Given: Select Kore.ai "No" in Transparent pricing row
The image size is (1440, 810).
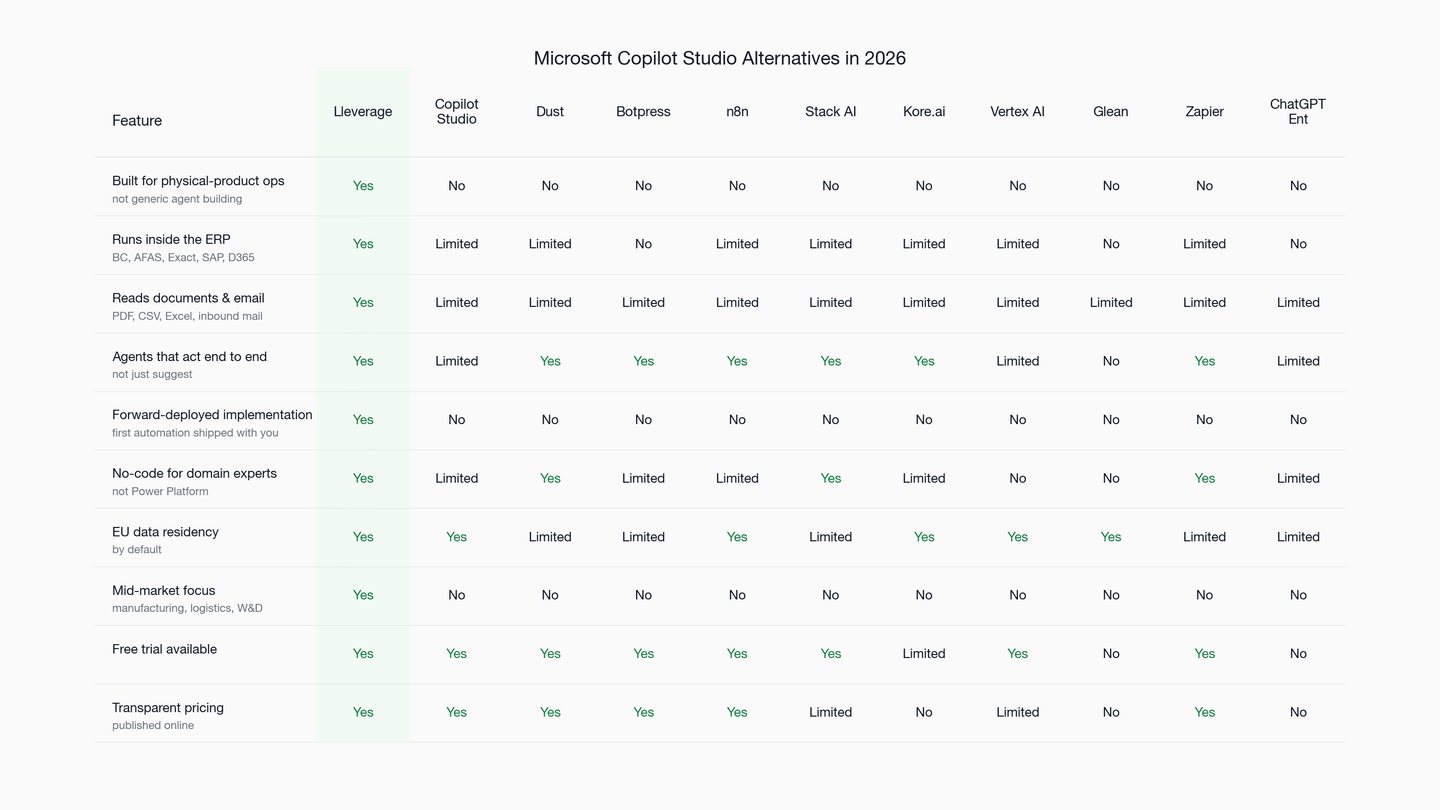Looking at the screenshot, I should (924, 712).
